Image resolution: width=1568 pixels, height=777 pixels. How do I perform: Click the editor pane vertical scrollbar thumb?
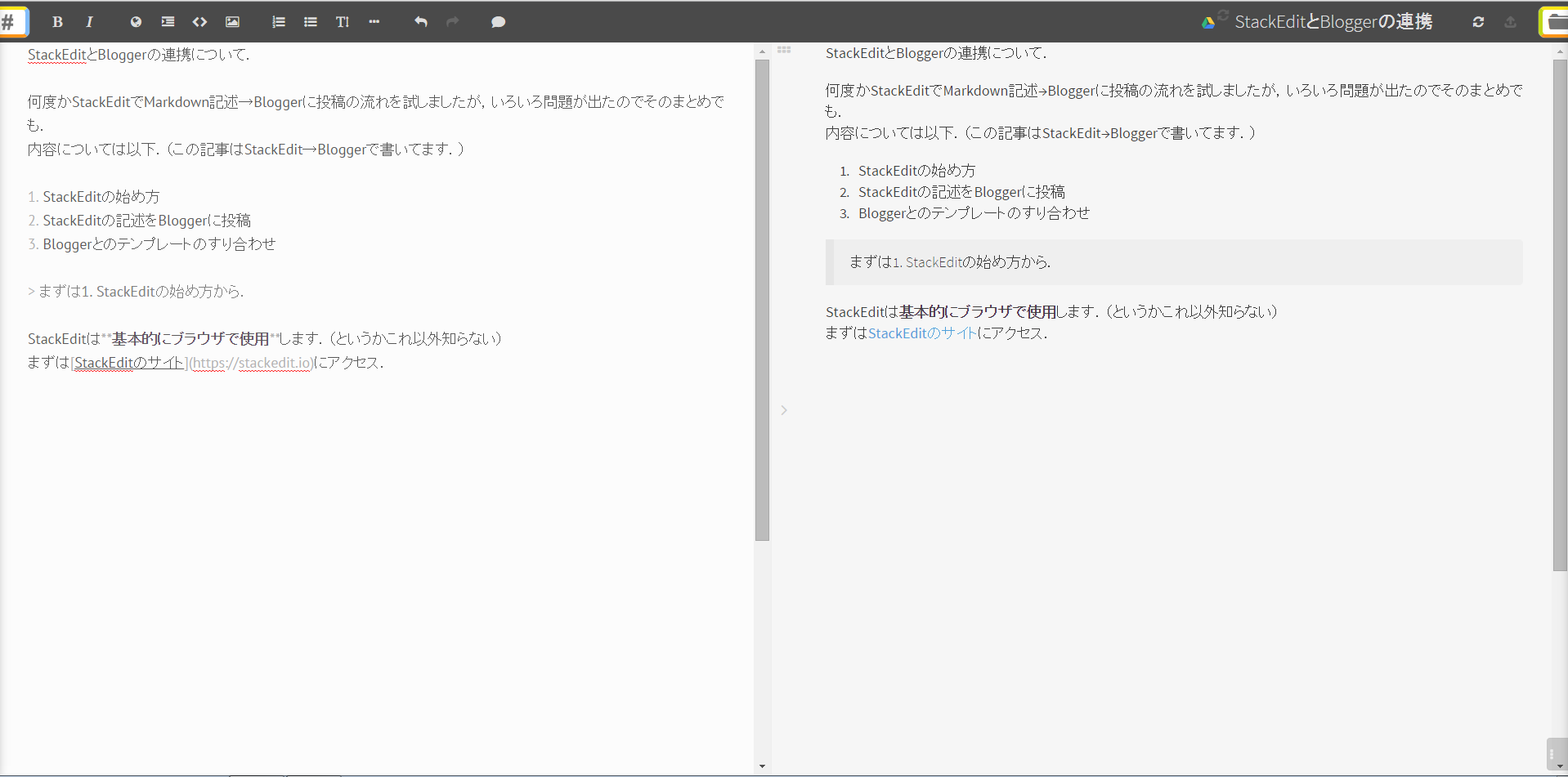click(762, 300)
